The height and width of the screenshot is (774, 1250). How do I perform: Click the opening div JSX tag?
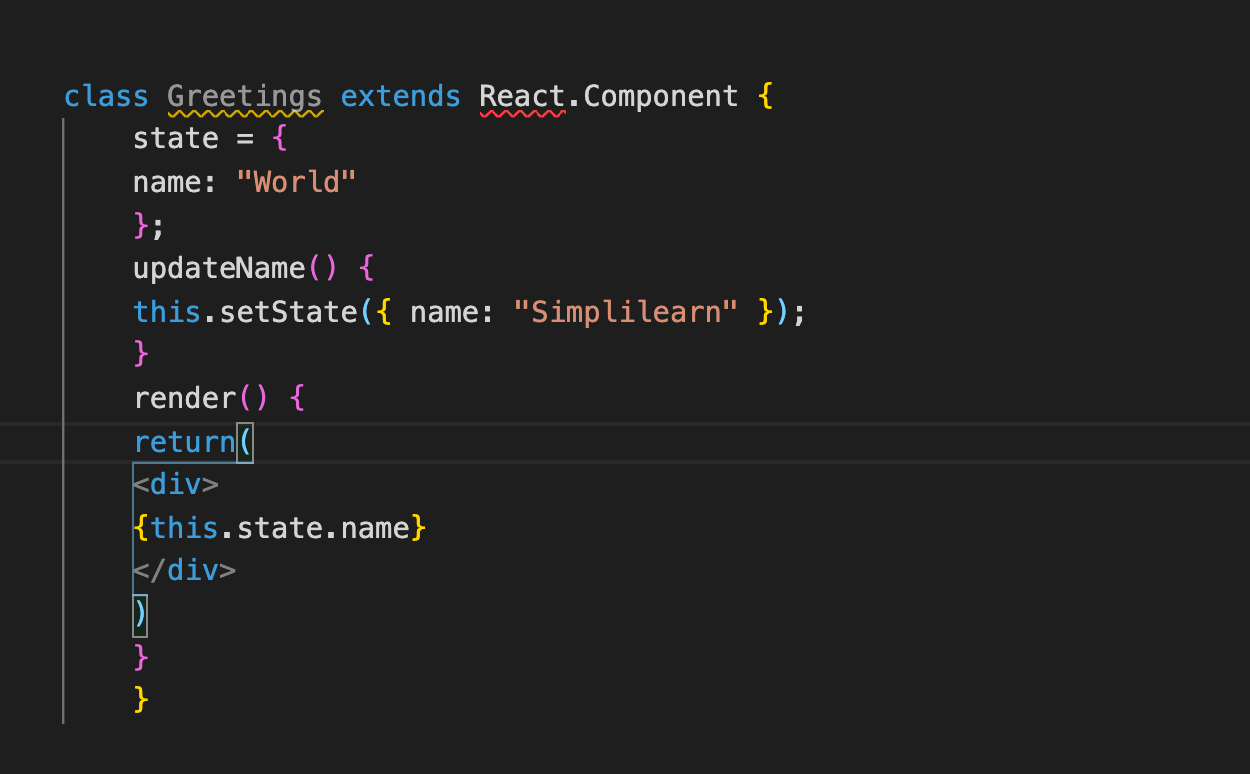pyautogui.click(x=176, y=484)
